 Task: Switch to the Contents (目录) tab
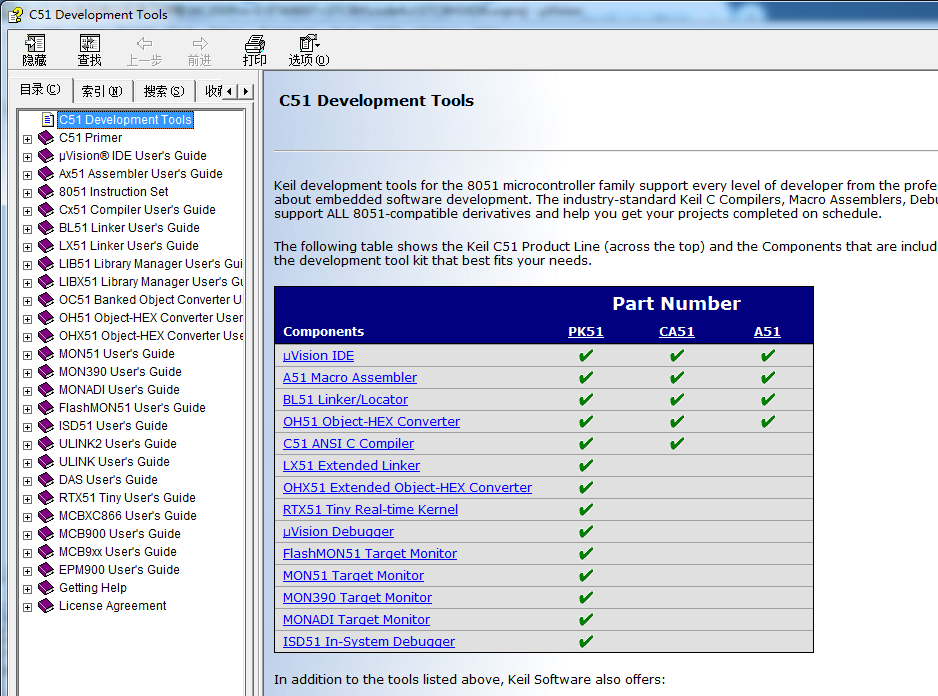tap(41, 90)
